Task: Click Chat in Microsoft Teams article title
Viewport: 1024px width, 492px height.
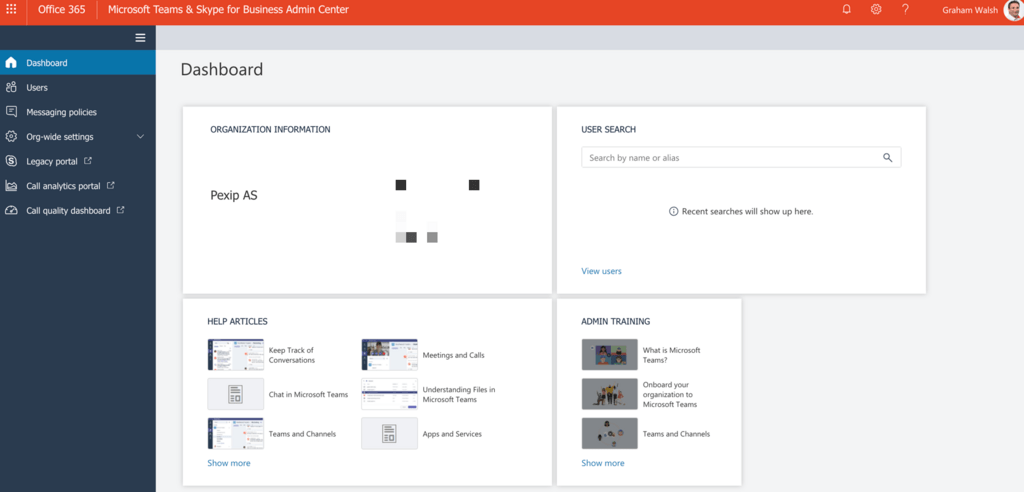Action: 308,395
